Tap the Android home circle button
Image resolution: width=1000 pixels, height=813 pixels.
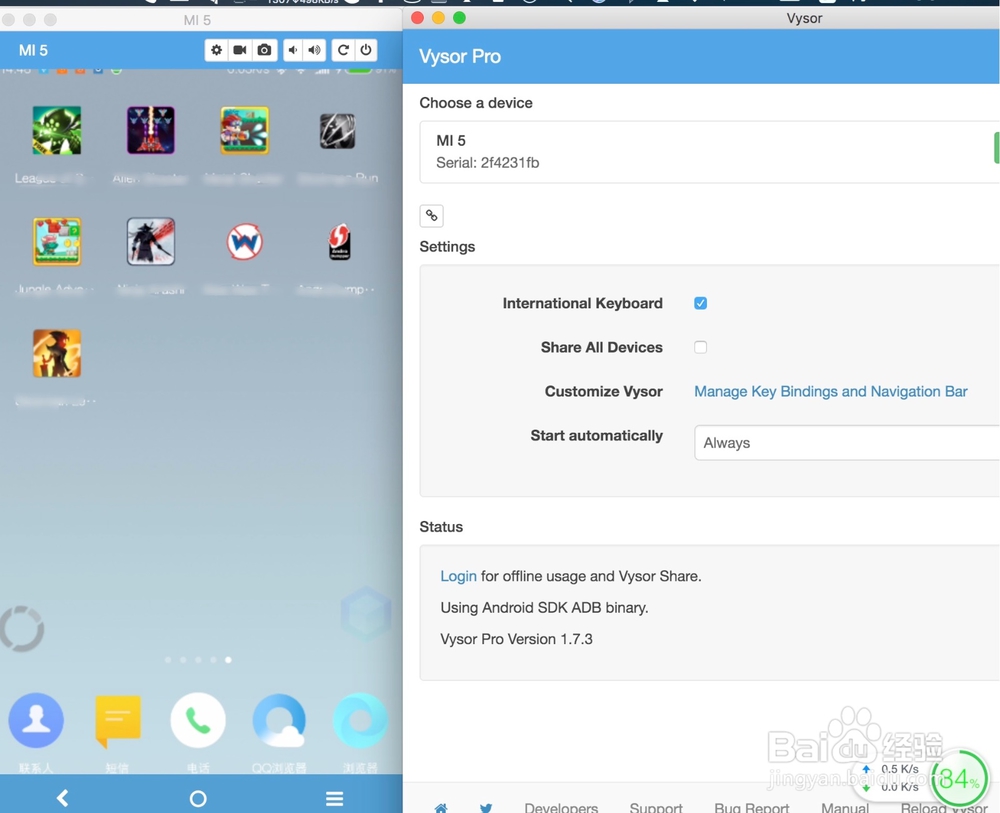click(198, 798)
